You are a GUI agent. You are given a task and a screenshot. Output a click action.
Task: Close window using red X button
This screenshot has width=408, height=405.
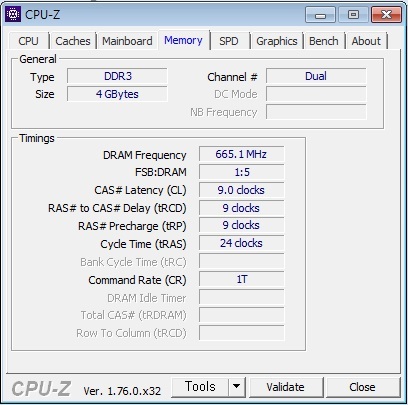coord(386,15)
